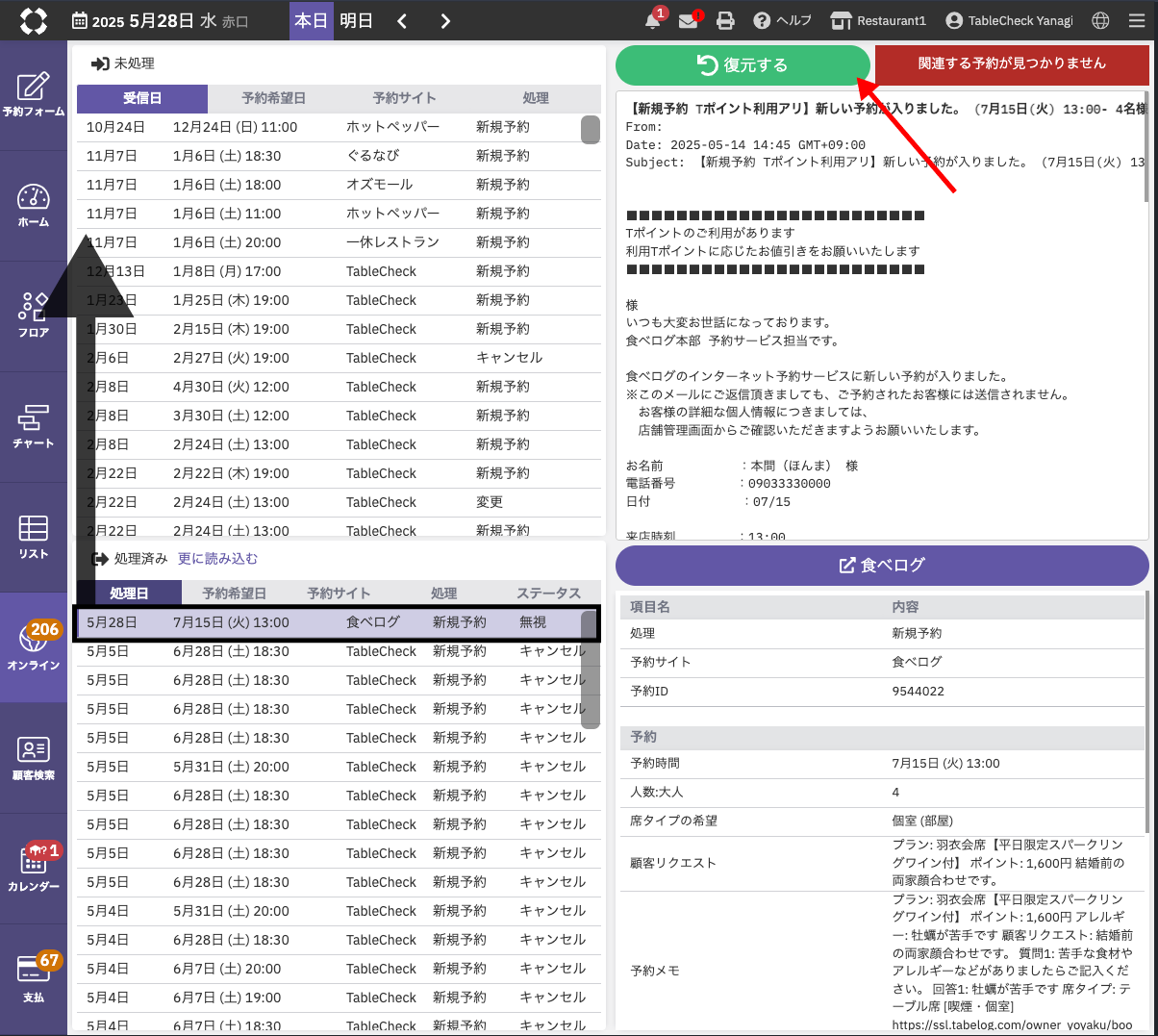Click 予約ID value 9544022
Viewport: 1158px width, 1036px height.
click(x=919, y=692)
